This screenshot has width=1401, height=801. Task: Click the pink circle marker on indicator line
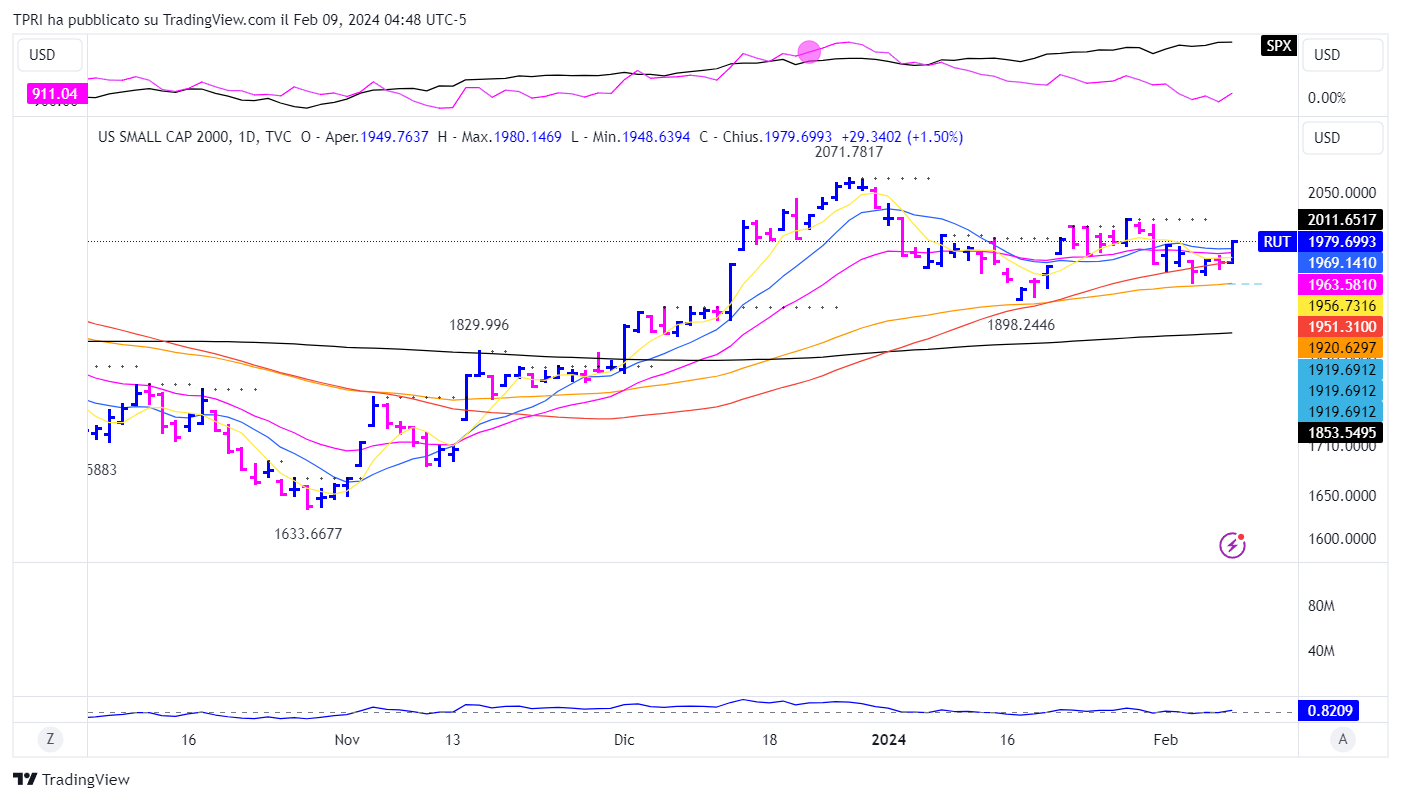click(809, 51)
